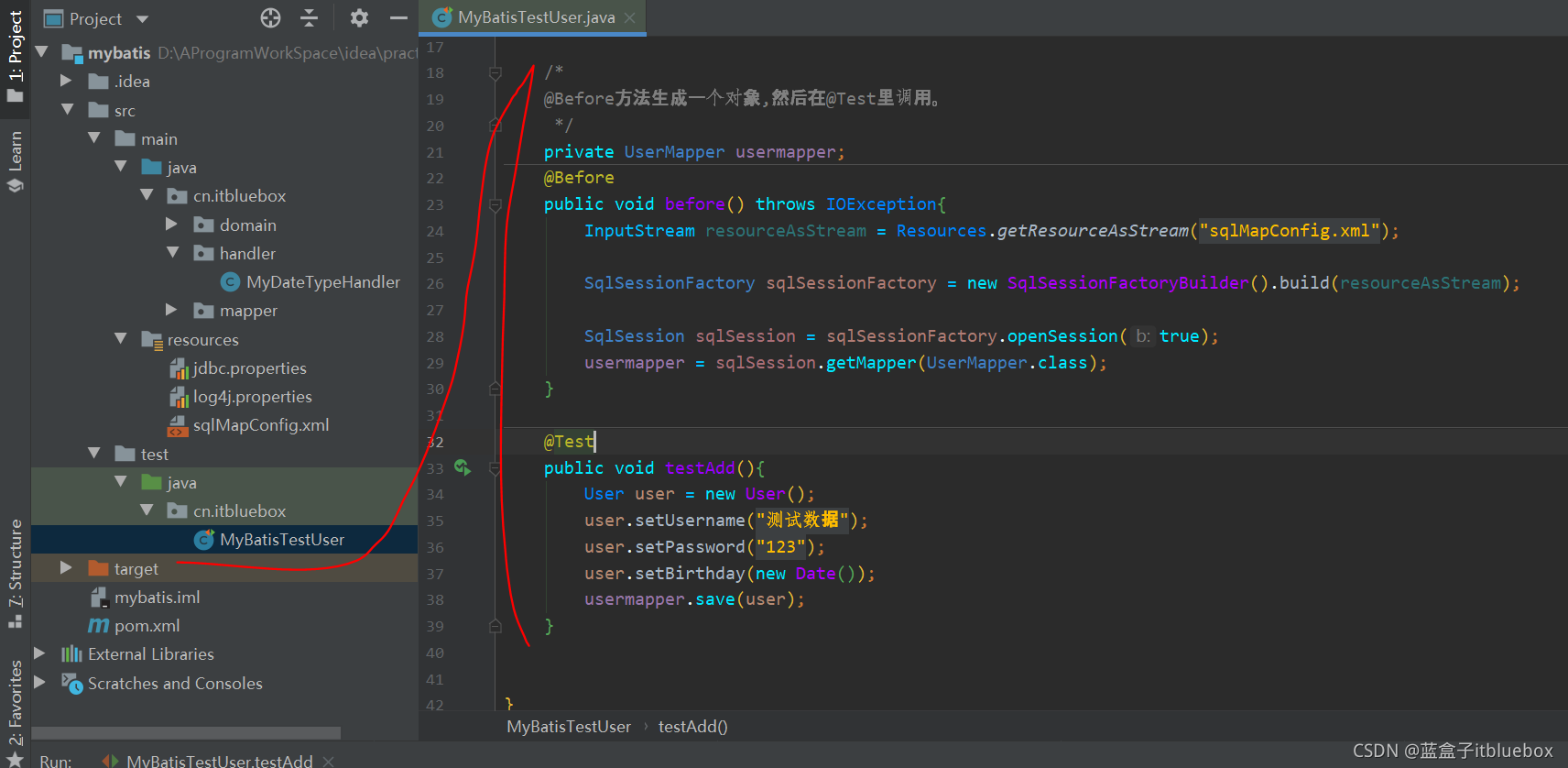The image size is (1568, 768).
Task: Click the mybatis.iml file icon
Action: 99,598
